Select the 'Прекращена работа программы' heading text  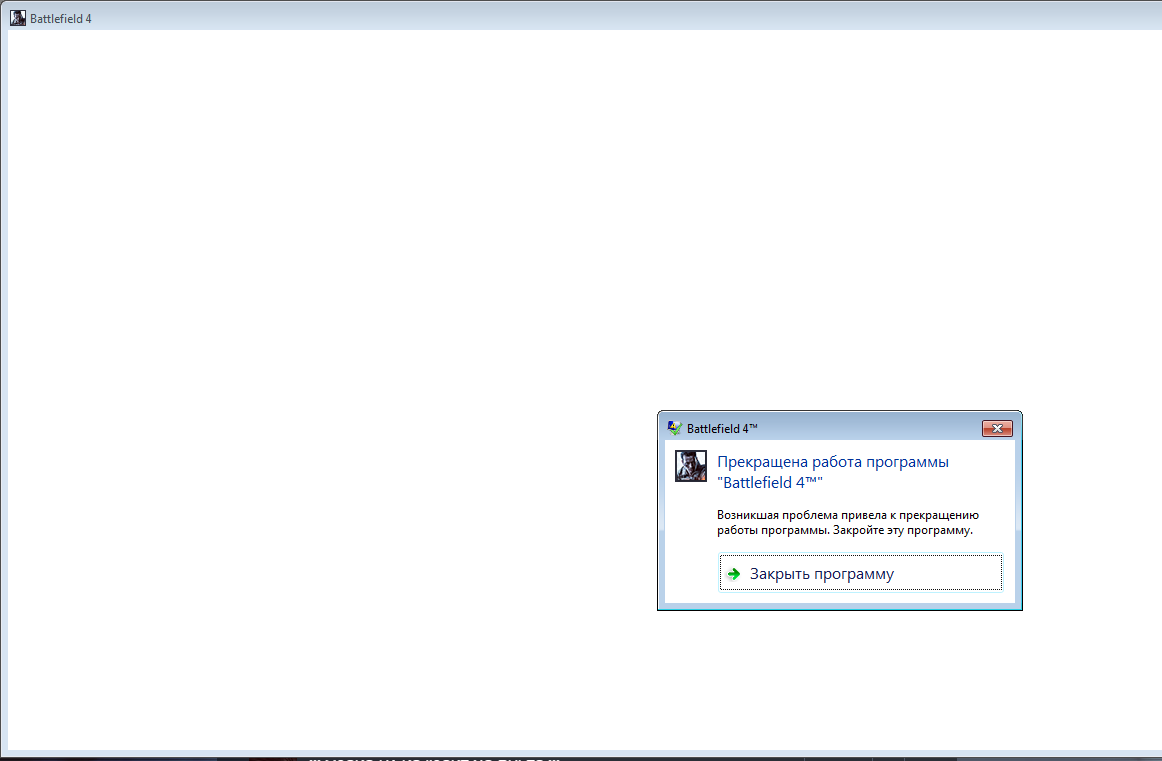[x=833, y=472]
